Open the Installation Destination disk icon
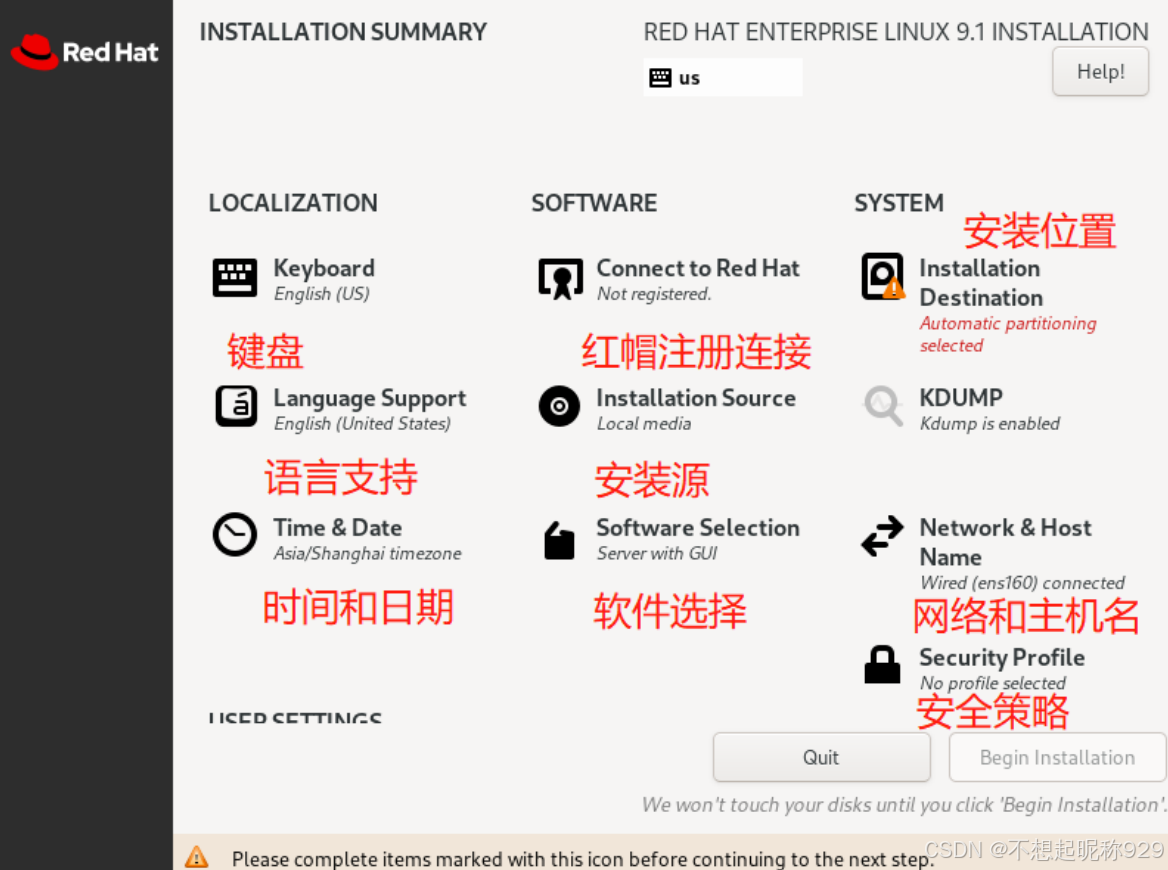Screen dimensions: 1168x870 coord(883,276)
